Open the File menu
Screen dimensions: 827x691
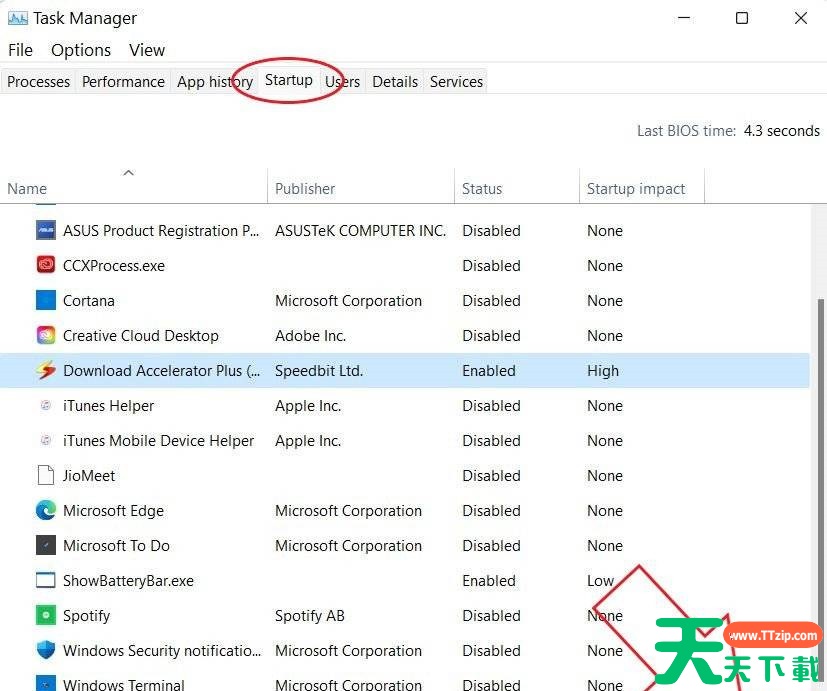[x=20, y=50]
